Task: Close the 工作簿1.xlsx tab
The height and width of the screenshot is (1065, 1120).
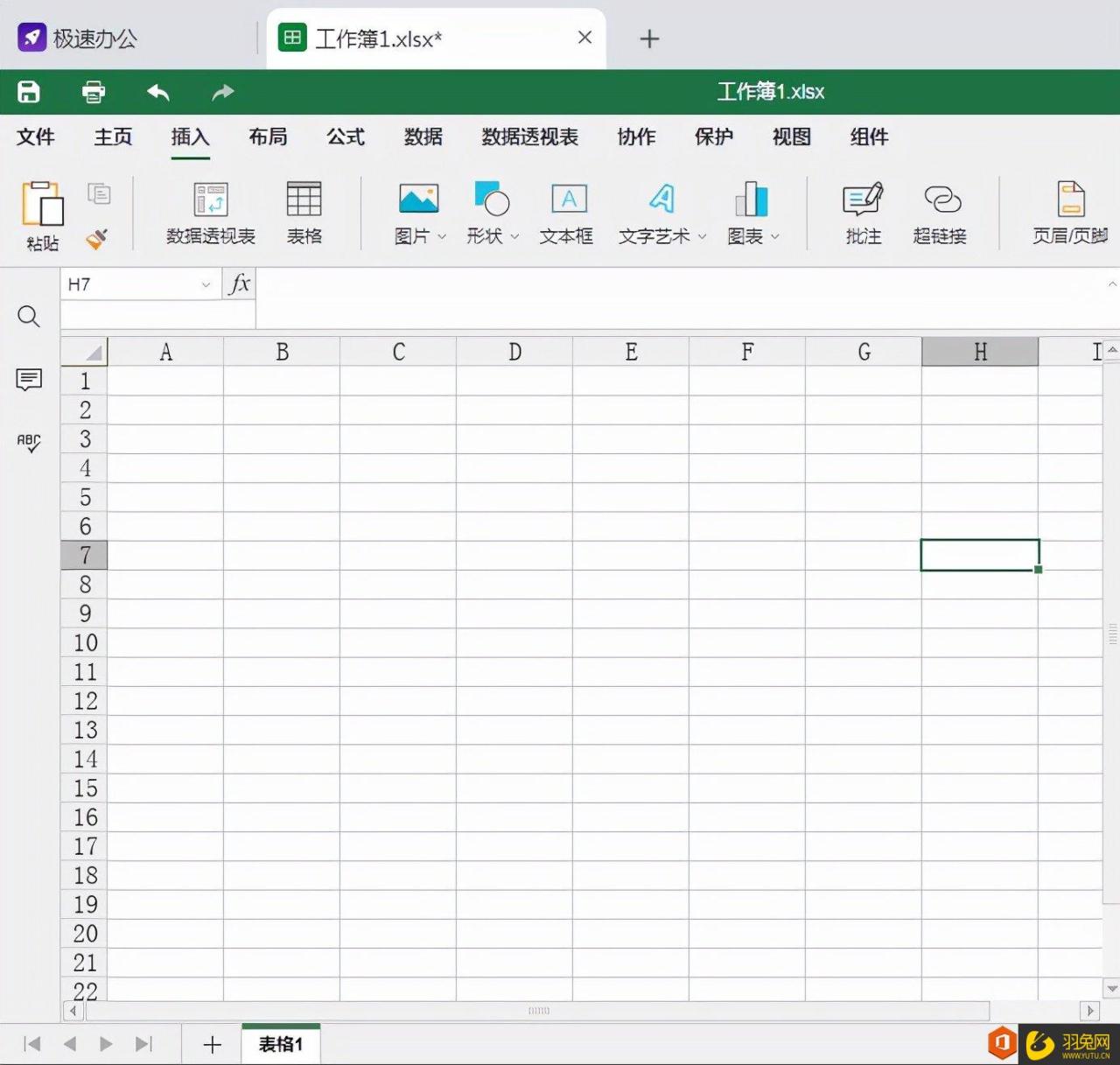Action: [x=585, y=38]
